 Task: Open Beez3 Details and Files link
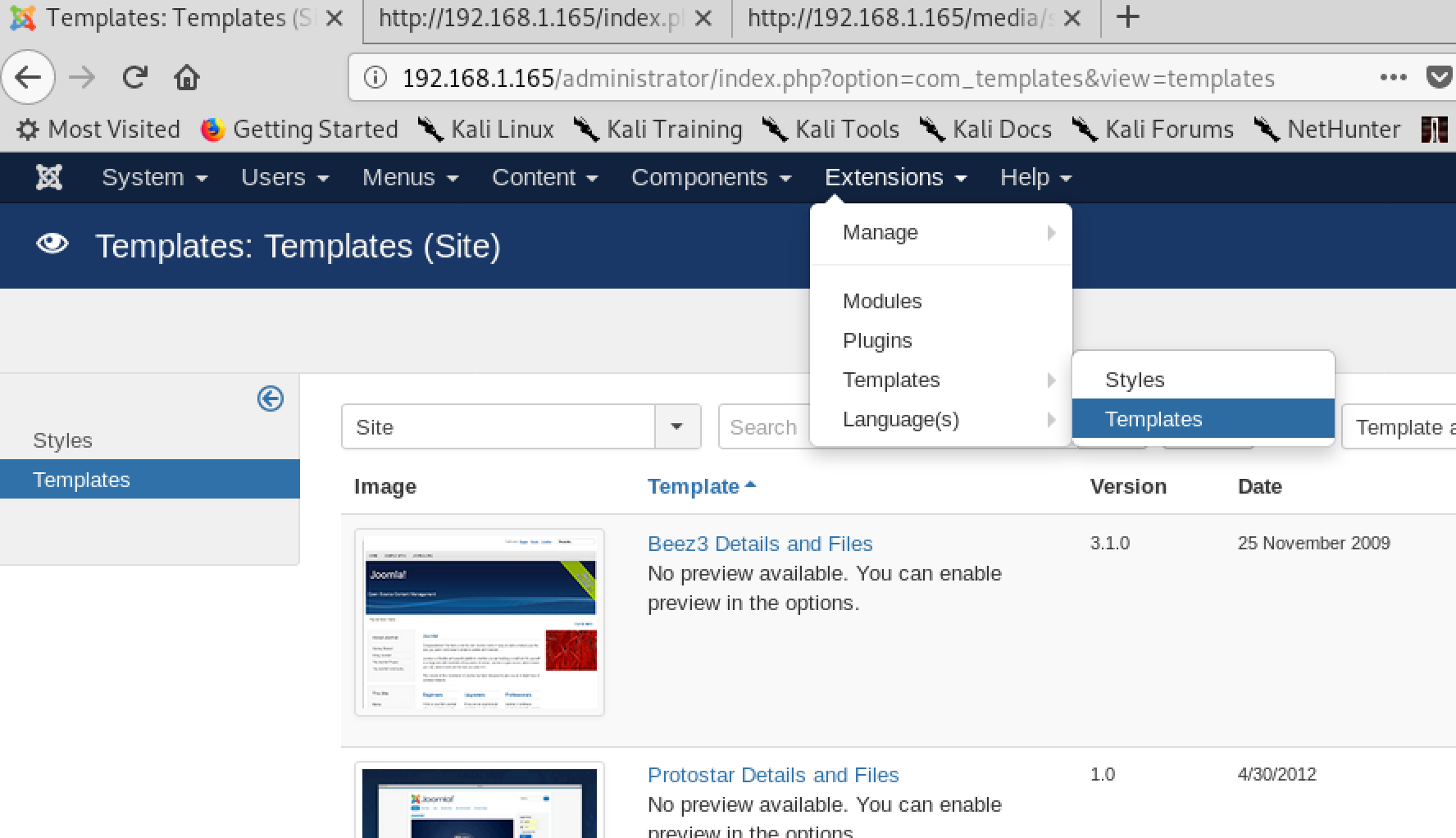[x=760, y=544]
